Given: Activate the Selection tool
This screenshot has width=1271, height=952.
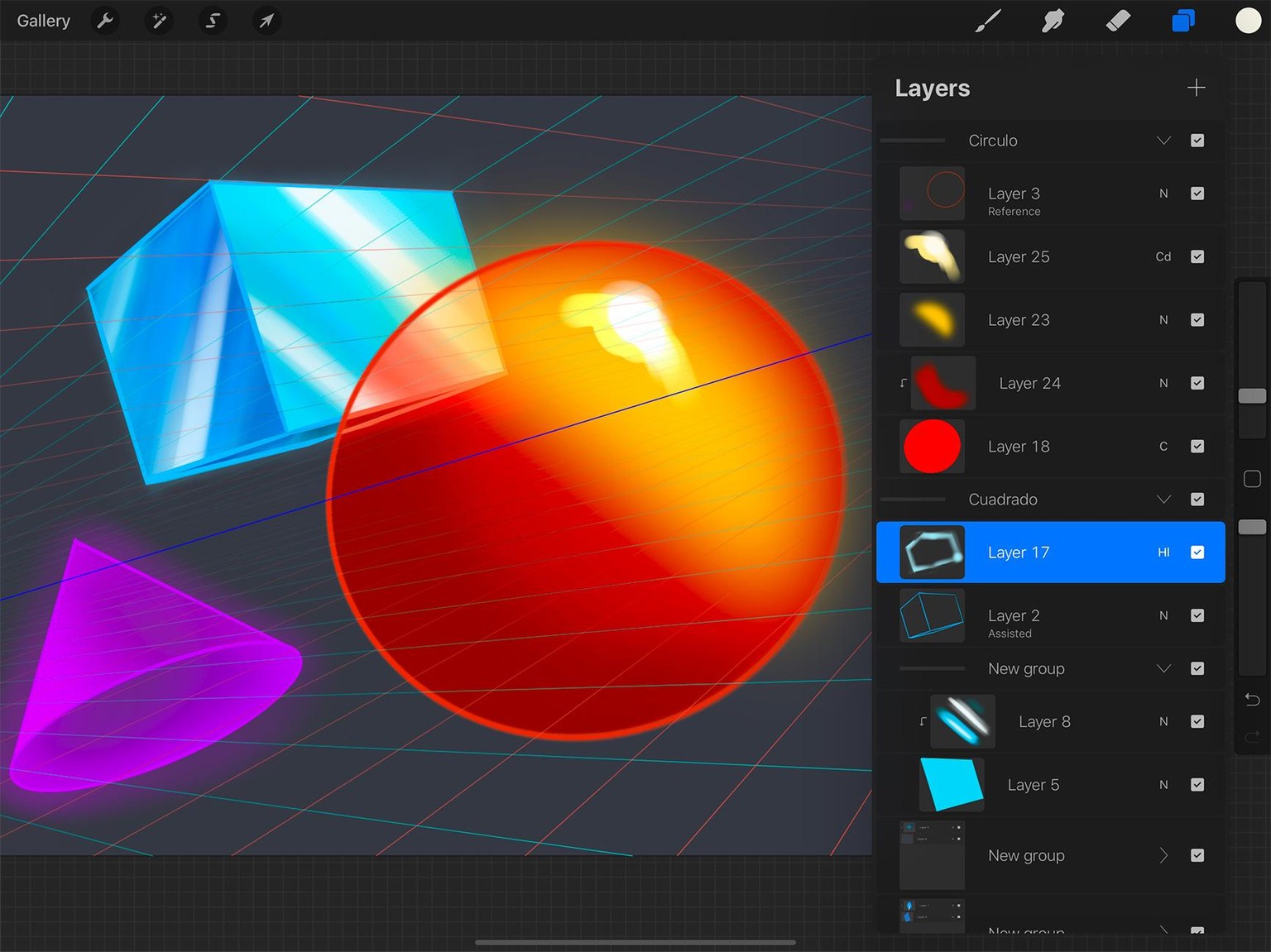Looking at the screenshot, I should 213,21.
